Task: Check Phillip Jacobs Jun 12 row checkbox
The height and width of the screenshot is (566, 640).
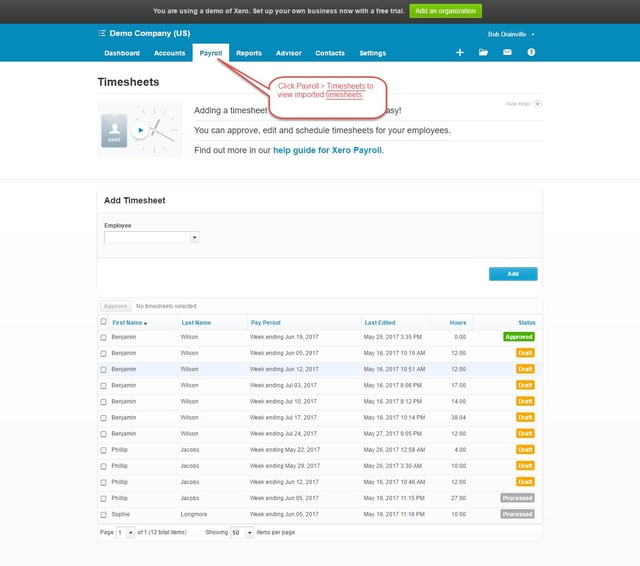Action: pyautogui.click(x=103, y=483)
